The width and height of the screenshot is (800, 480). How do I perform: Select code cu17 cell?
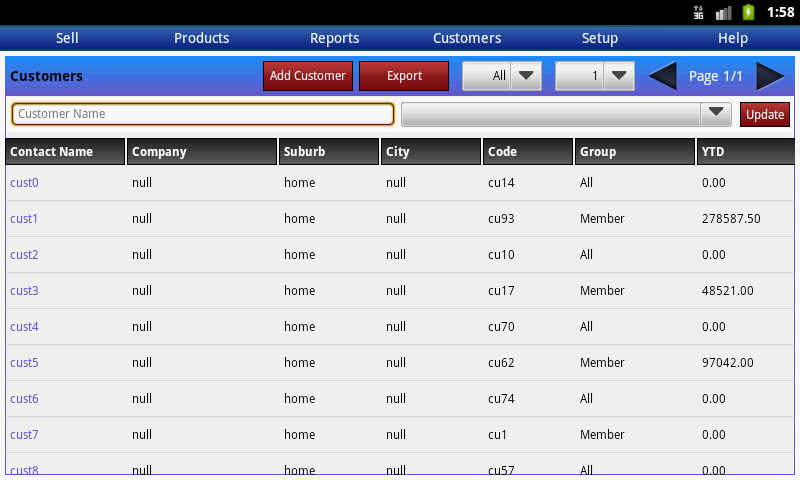pyautogui.click(x=501, y=291)
